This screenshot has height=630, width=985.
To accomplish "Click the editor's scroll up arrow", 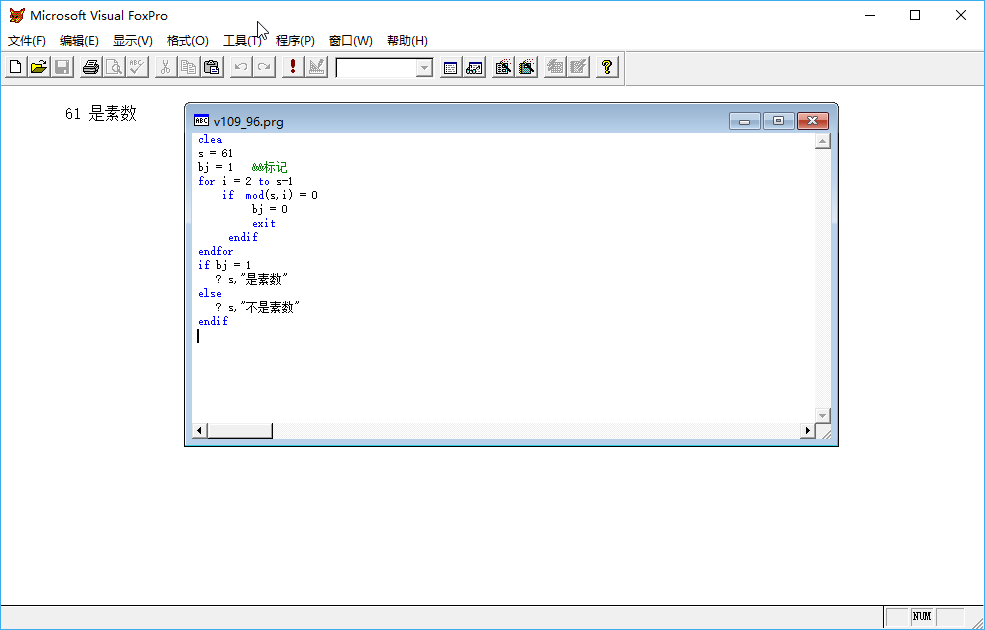I will (822, 141).
